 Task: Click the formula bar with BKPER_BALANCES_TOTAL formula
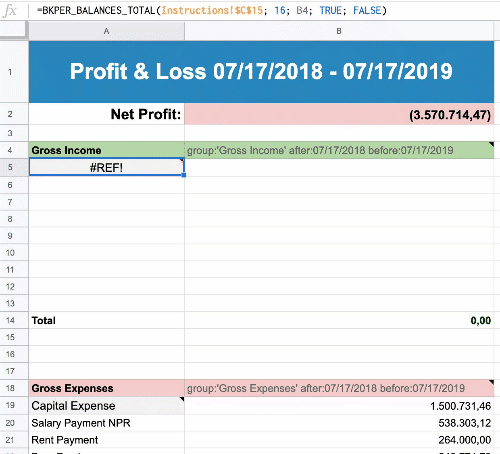(x=263, y=10)
